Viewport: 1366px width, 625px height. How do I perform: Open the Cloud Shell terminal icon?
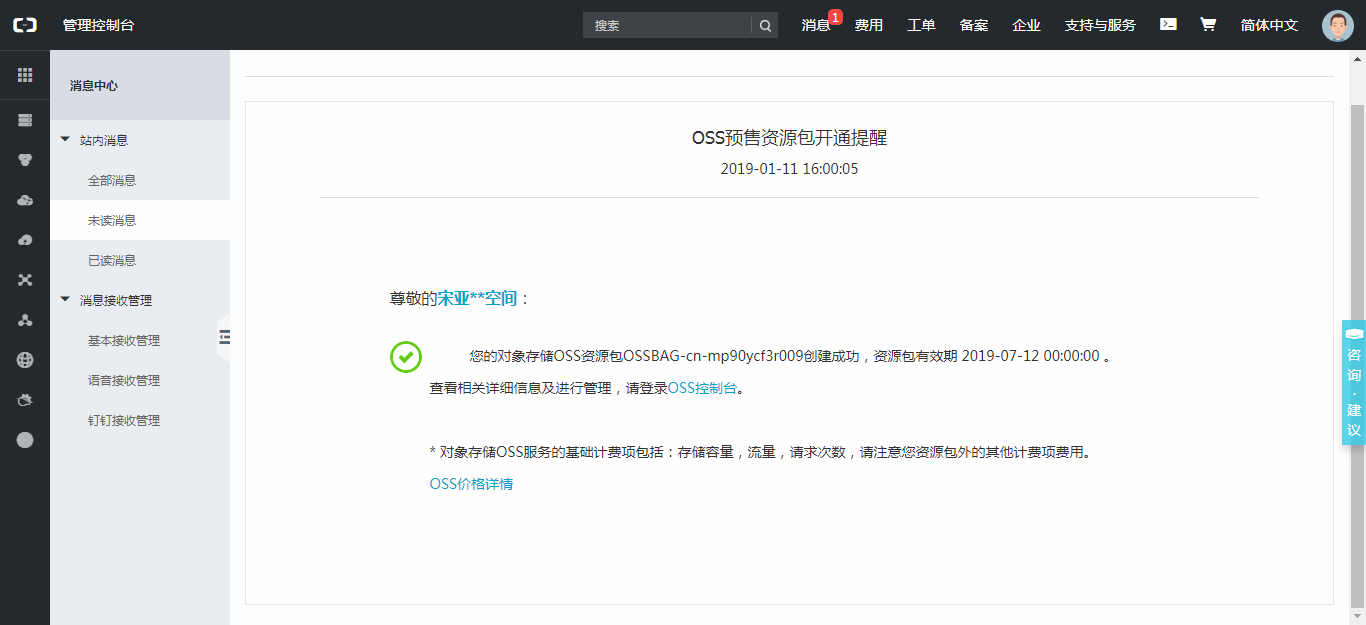pos(1168,24)
